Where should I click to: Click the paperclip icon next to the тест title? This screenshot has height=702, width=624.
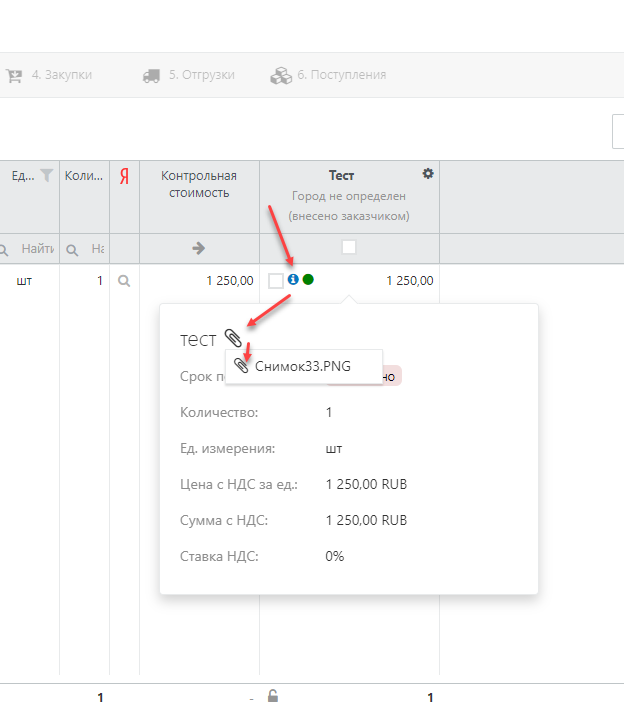pos(232,338)
